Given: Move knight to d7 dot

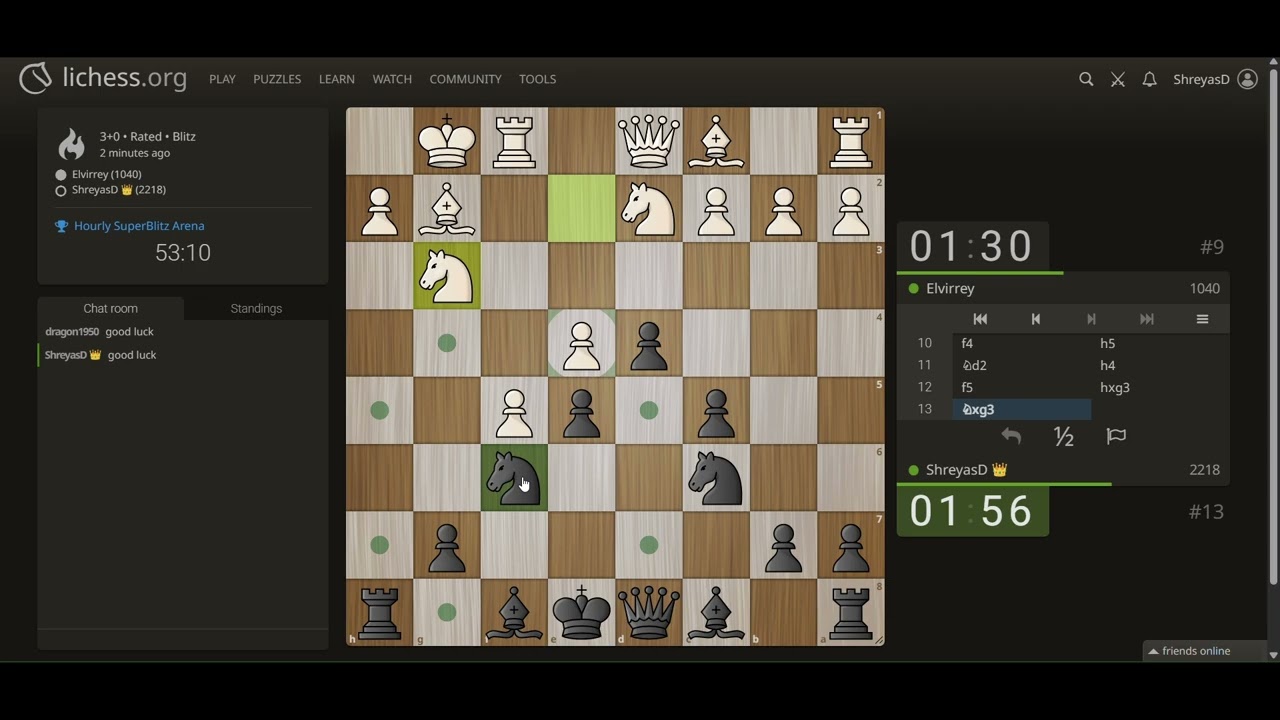Looking at the screenshot, I should pos(649,545).
